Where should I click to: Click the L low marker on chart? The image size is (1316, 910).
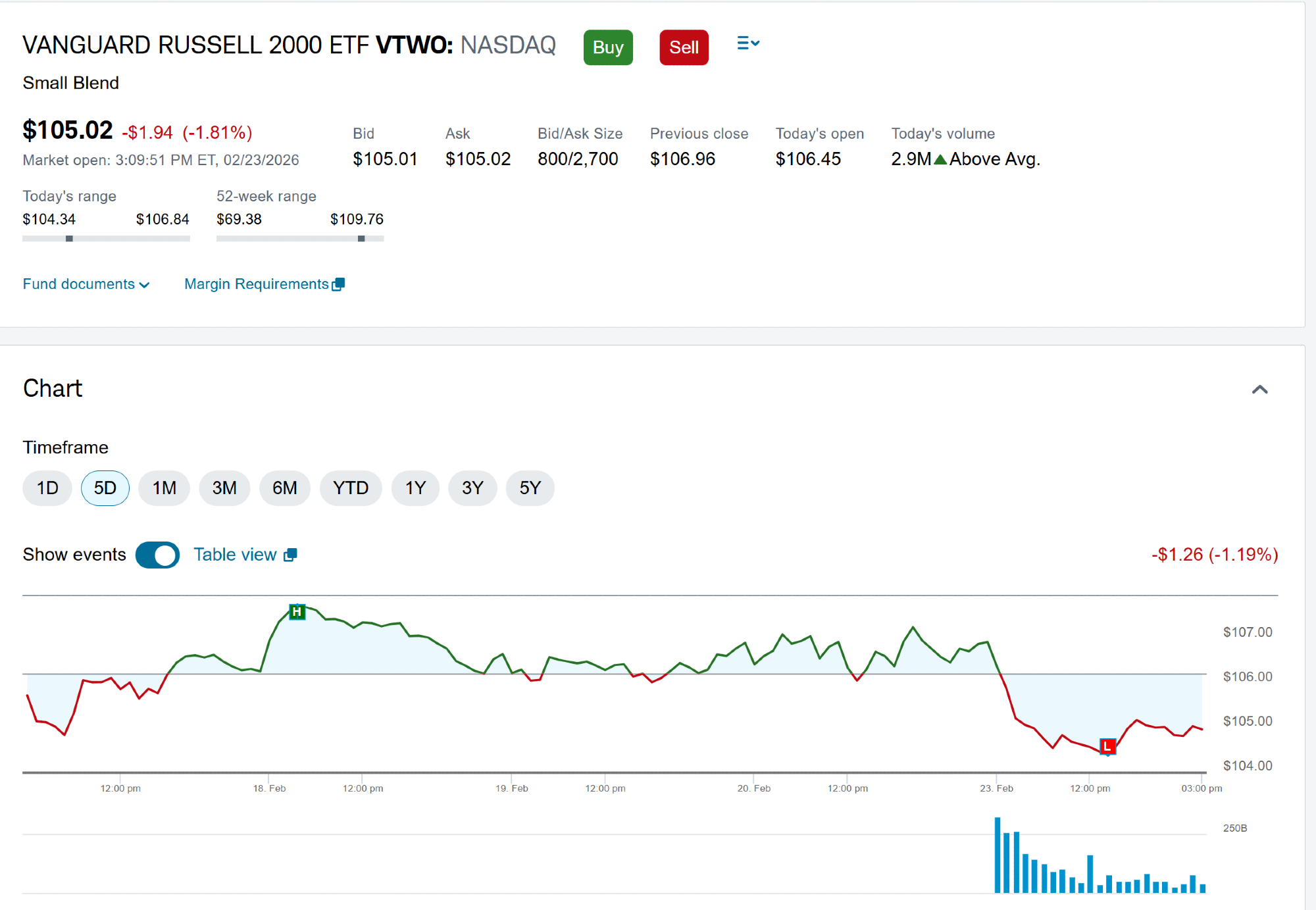[x=1107, y=746]
